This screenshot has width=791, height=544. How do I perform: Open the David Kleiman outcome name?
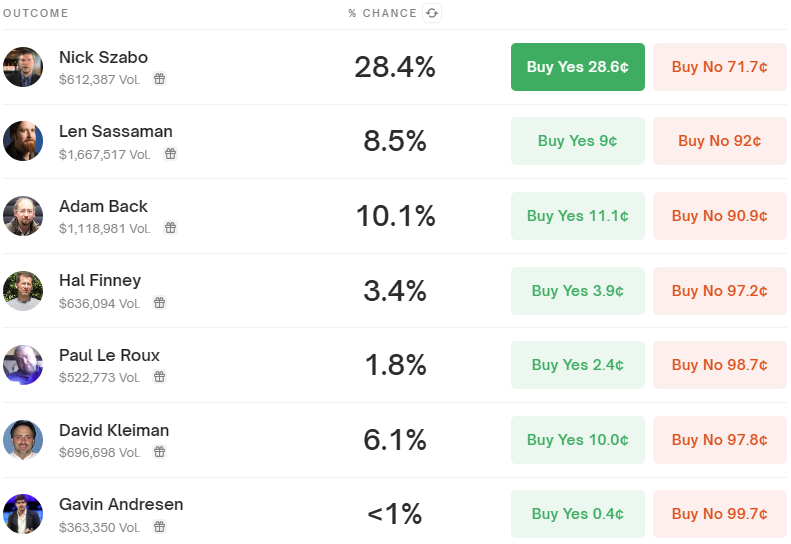(114, 430)
